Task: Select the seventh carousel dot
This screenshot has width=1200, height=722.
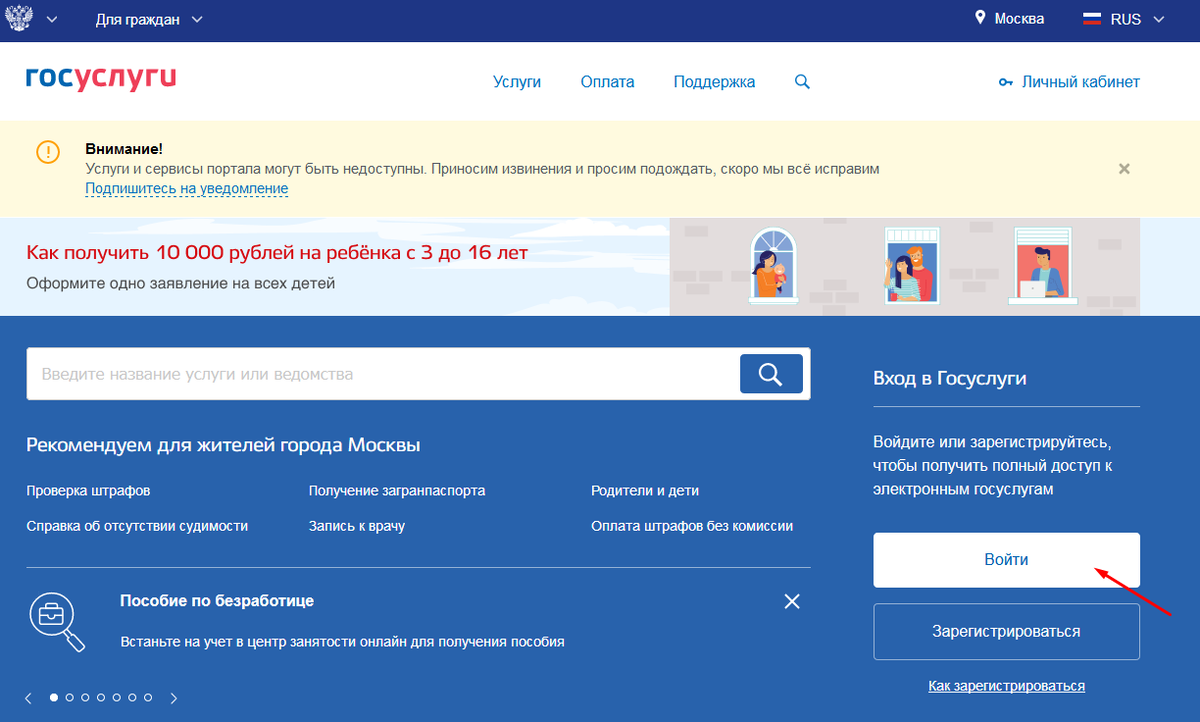Action: tap(148, 697)
